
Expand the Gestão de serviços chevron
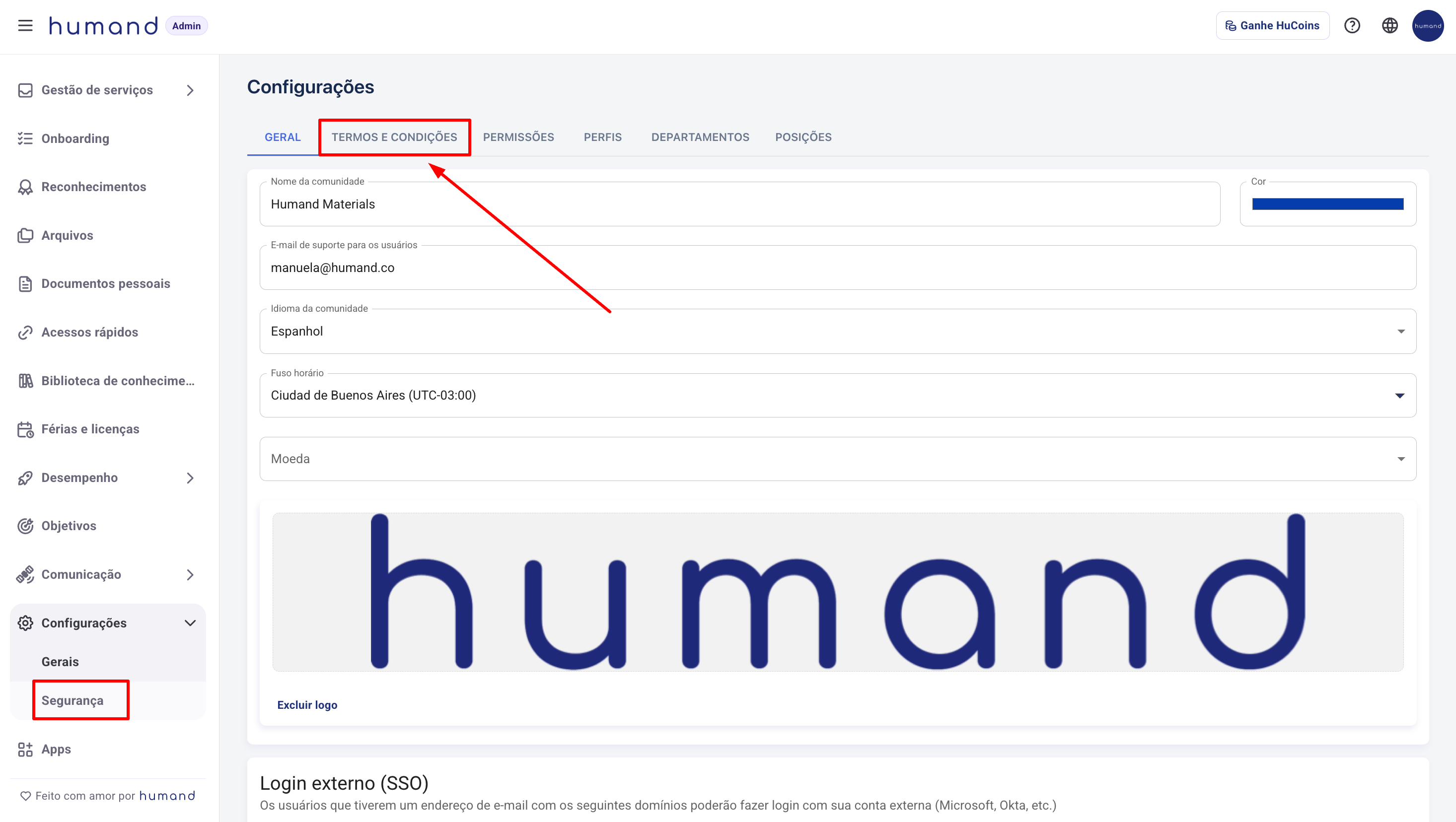[191, 90]
